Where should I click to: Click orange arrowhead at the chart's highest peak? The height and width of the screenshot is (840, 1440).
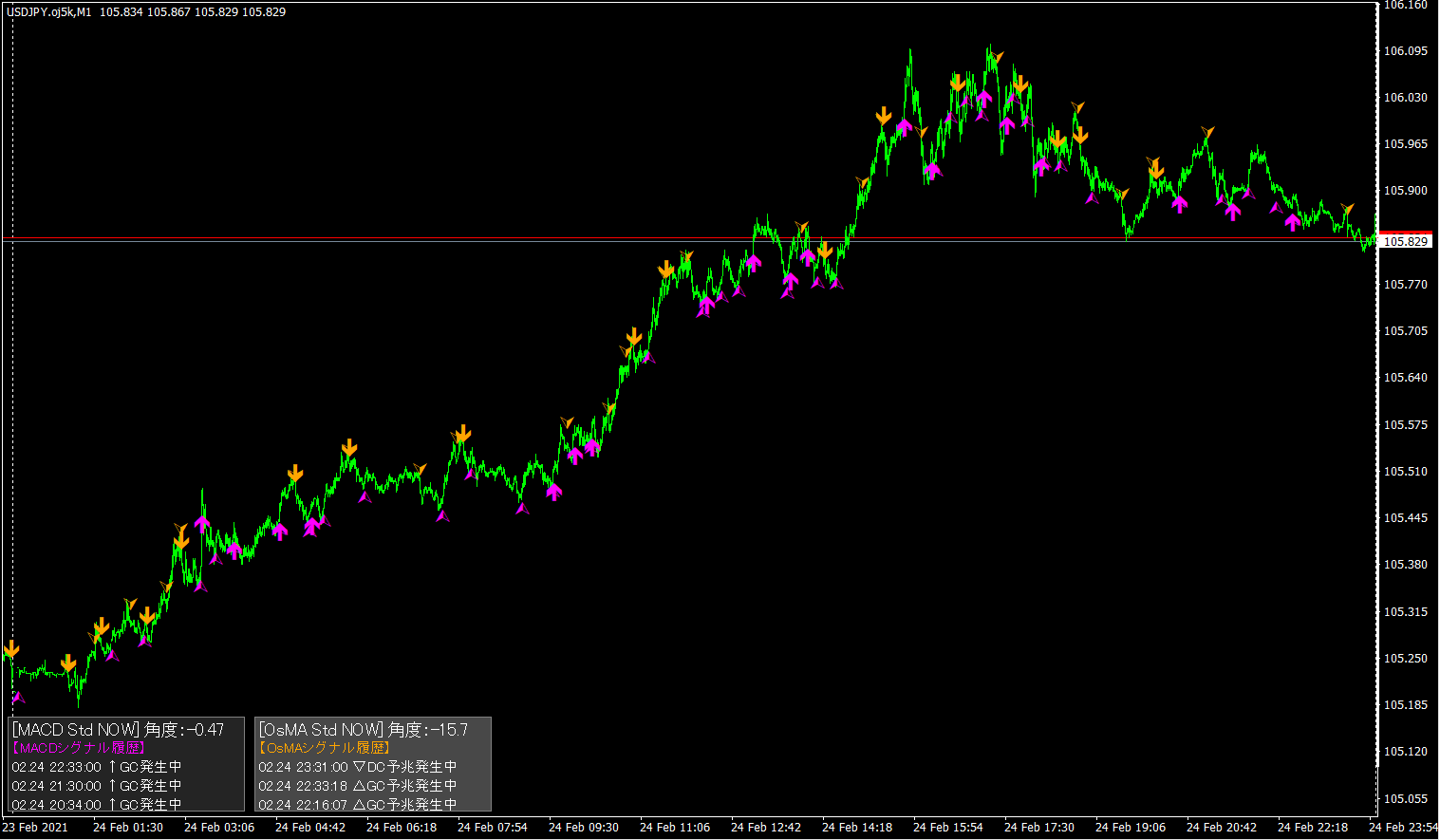[x=998, y=57]
